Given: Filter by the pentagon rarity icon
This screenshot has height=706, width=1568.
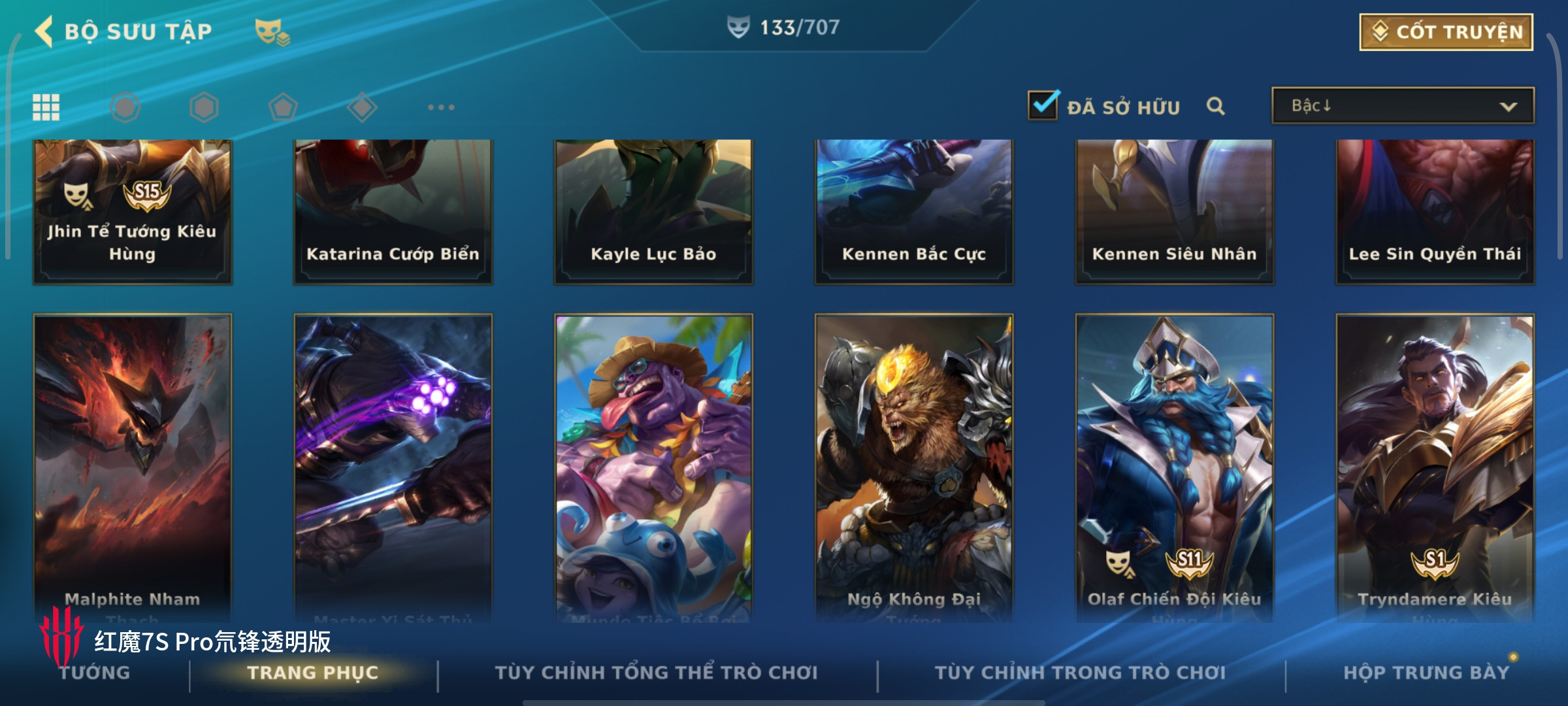Looking at the screenshot, I should coord(283,107).
